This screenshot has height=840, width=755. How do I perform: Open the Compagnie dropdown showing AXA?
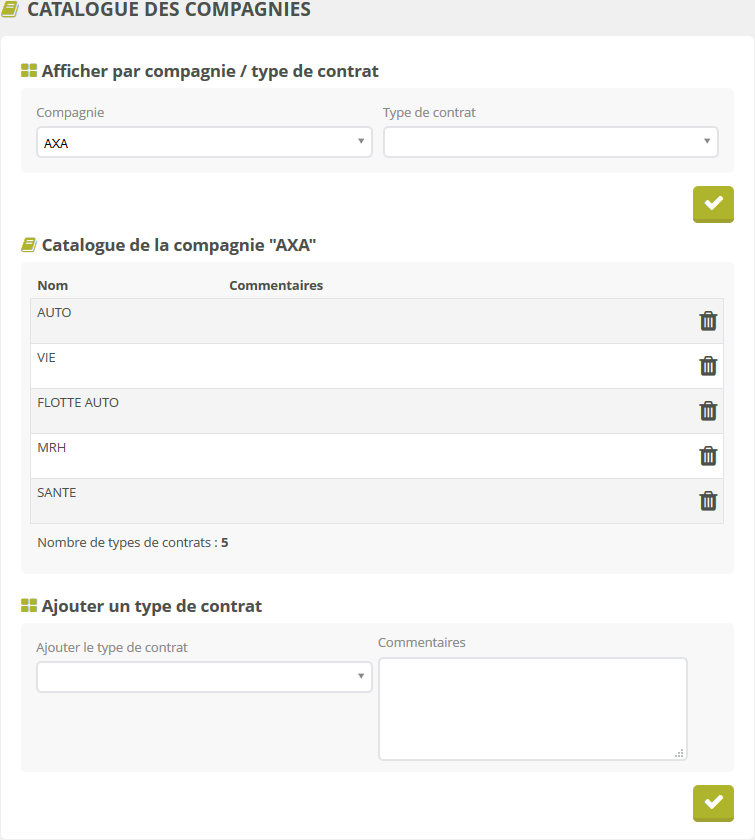click(204, 143)
